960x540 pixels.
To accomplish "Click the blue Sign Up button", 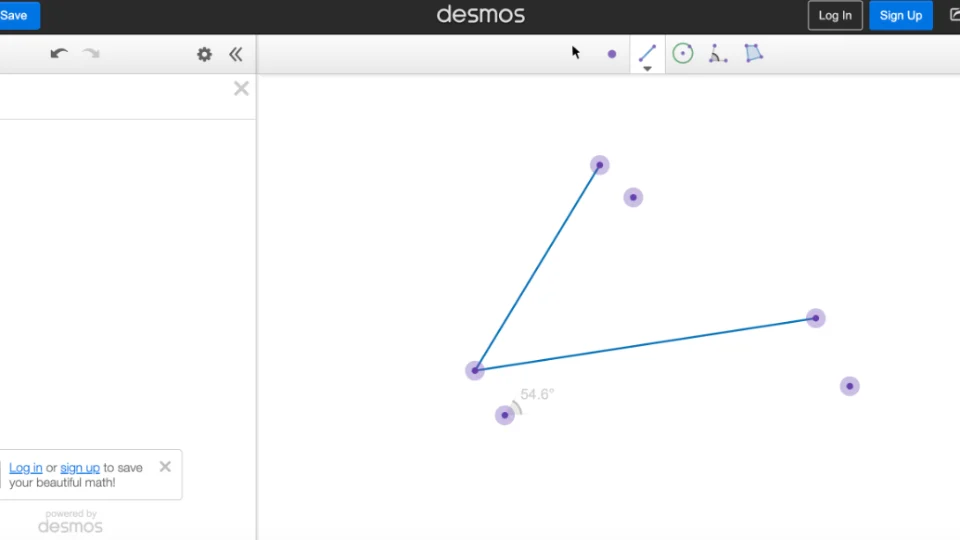I will [900, 15].
